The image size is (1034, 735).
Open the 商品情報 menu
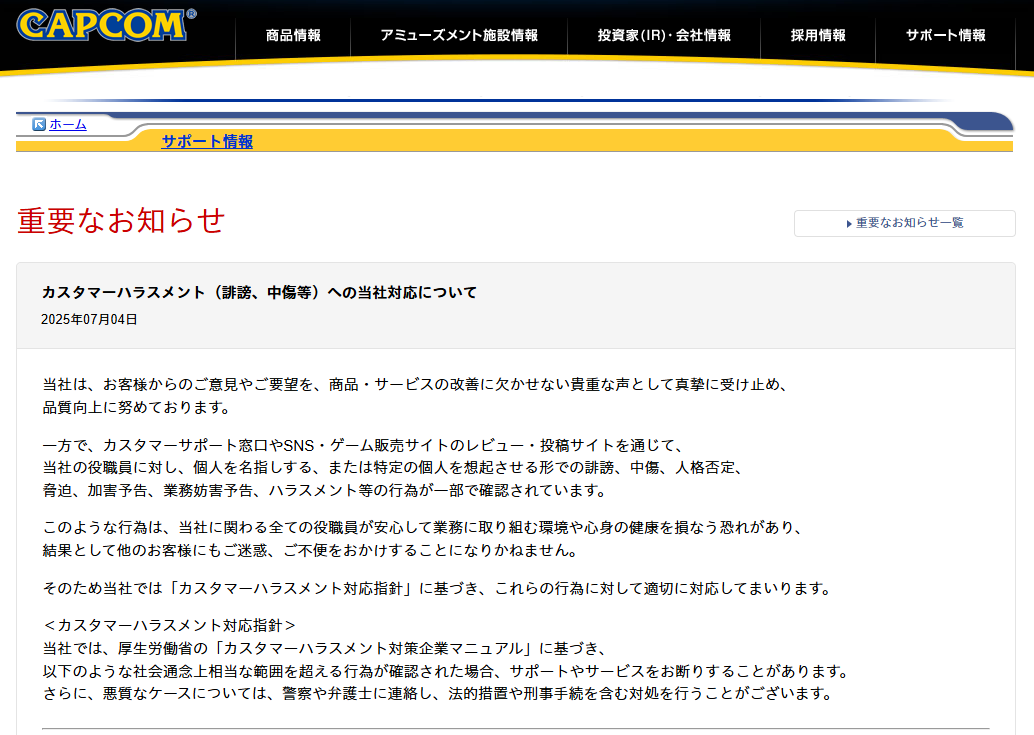click(x=293, y=35)
